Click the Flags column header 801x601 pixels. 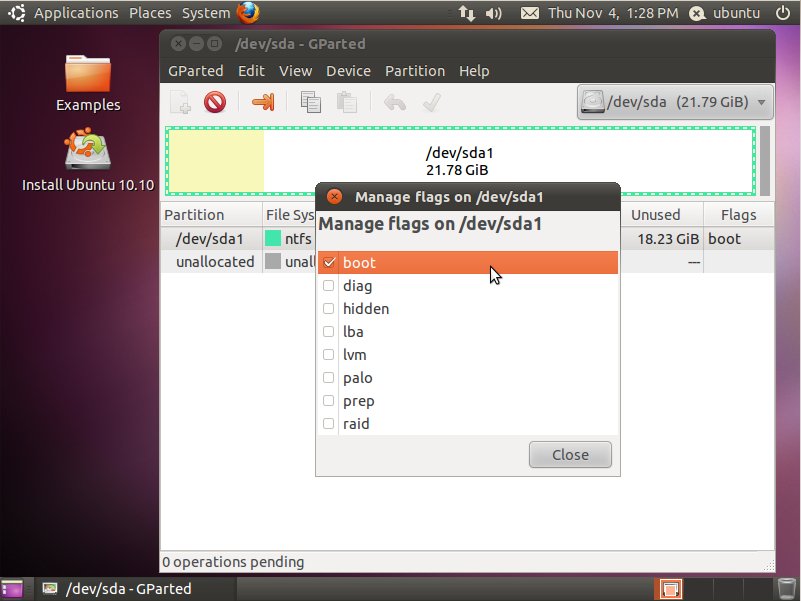[739, 215]
